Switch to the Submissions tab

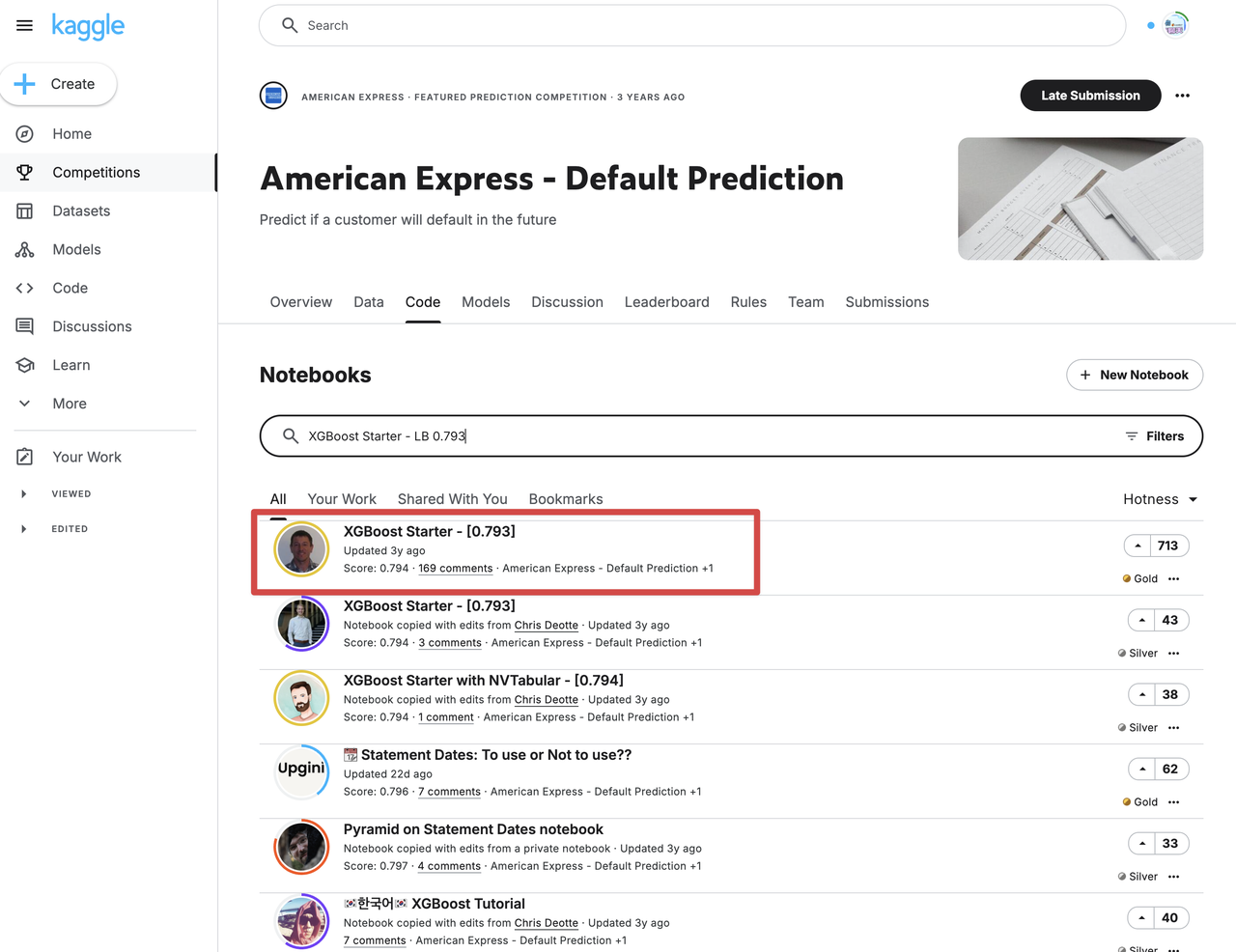(887, 302)
